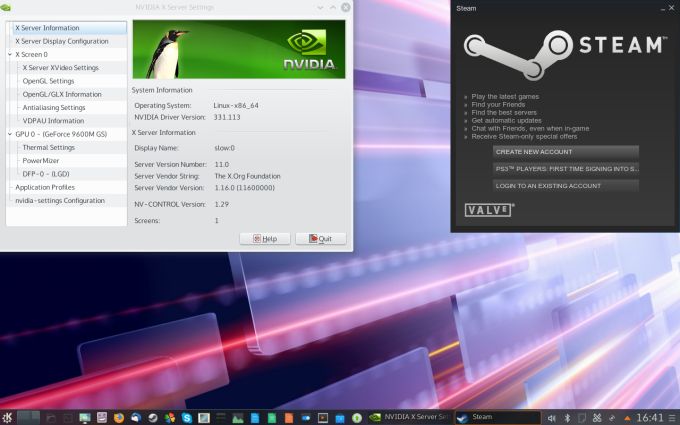Open Antialiasing Settings page

[54, 108]
